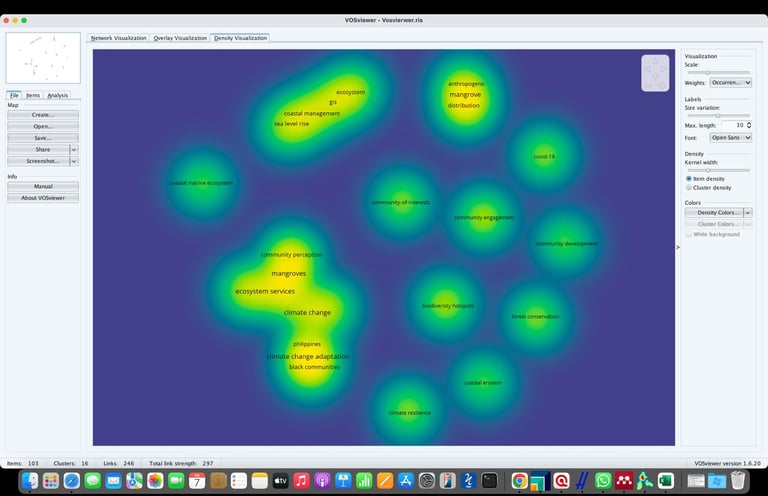This screenshot has width=768, height=496.
Task: Open the File tab in left panel
Action: click(14, 95)
